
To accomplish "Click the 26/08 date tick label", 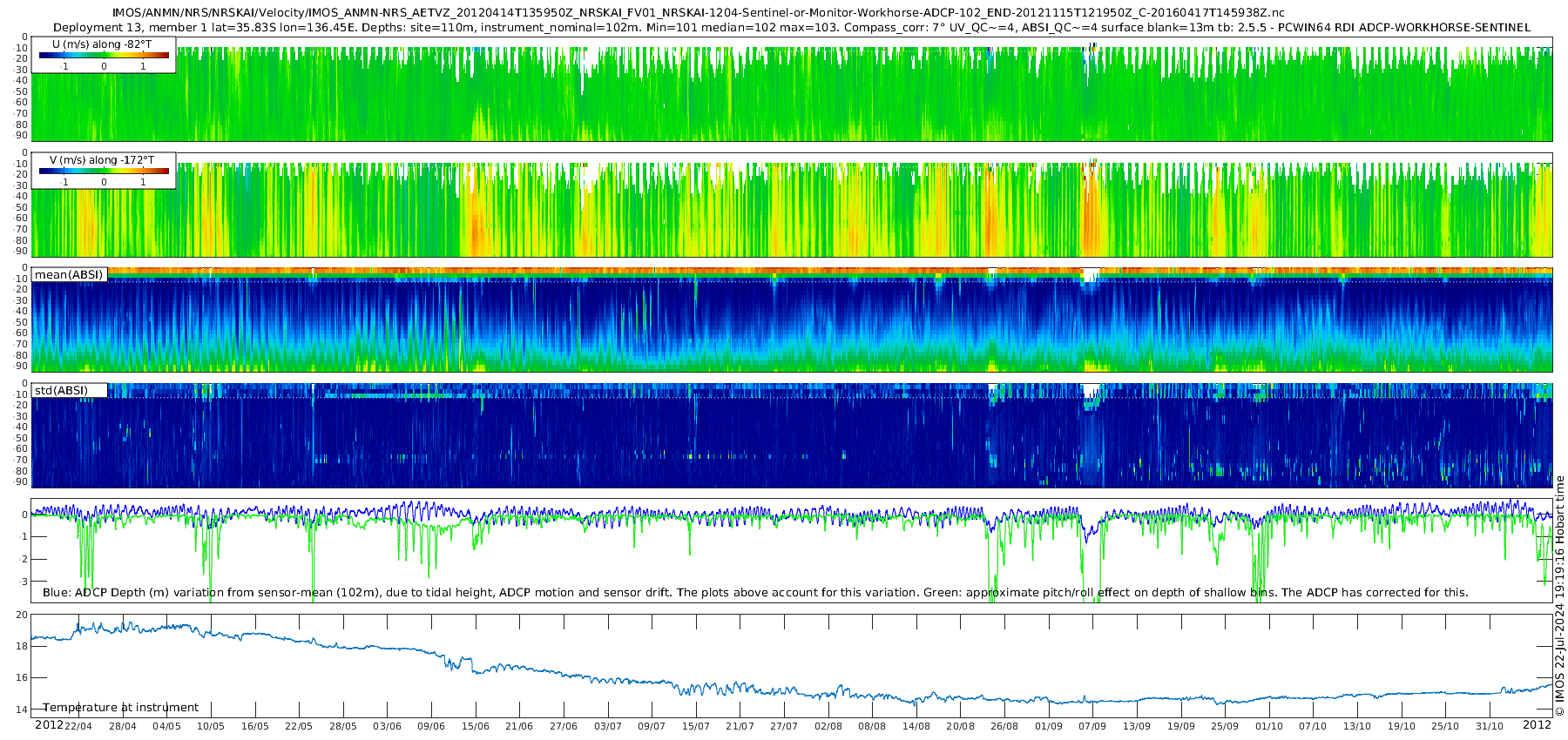I will (1004, 726).
